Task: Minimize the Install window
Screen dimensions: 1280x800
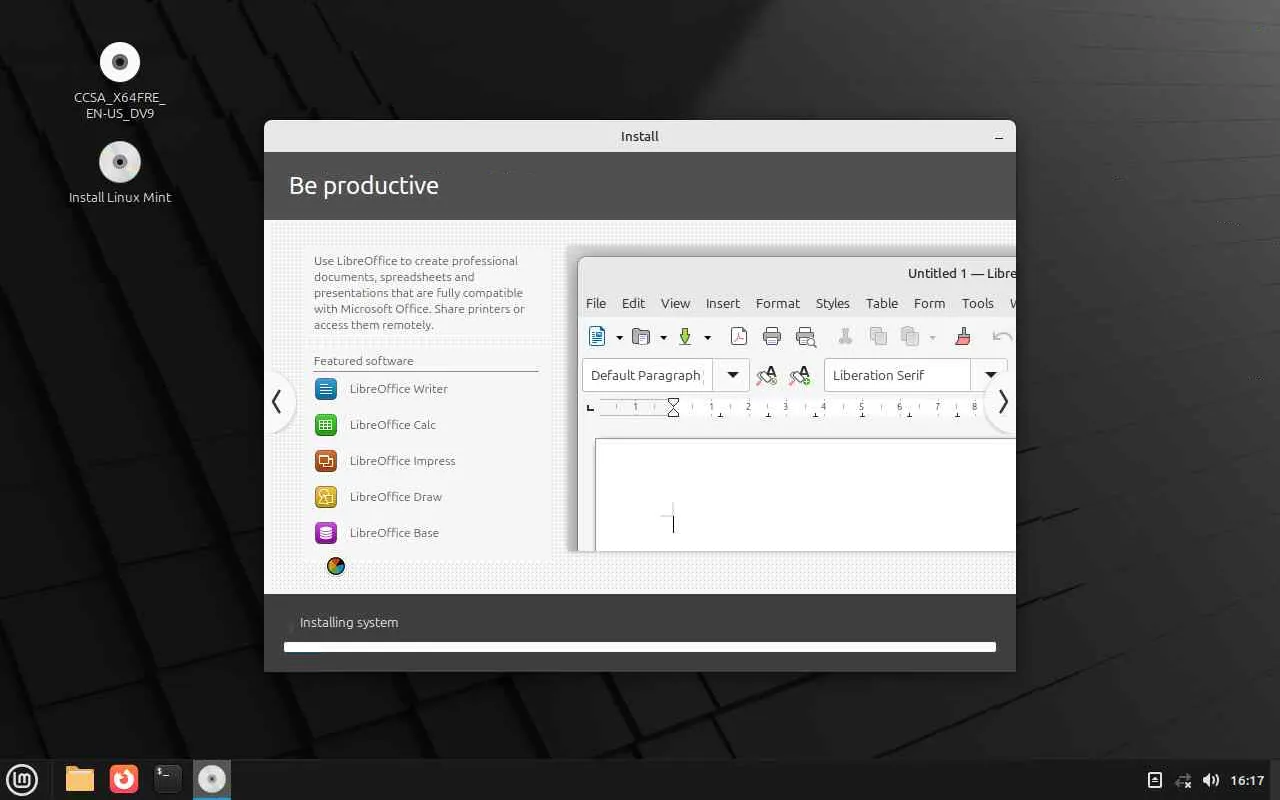Action: 999,137
